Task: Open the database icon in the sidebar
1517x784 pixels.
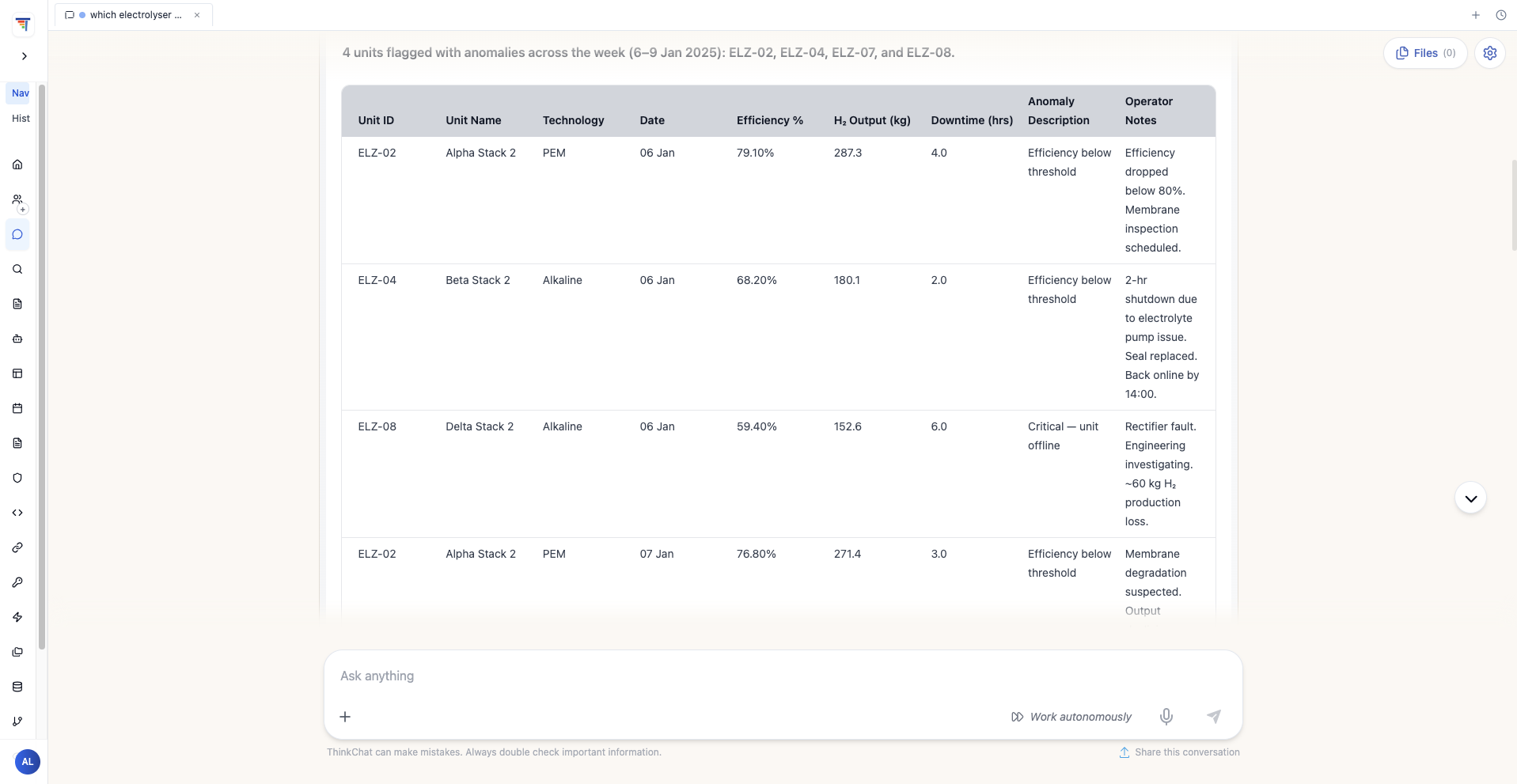Action: pyautogui.click(x=17, y=687)
